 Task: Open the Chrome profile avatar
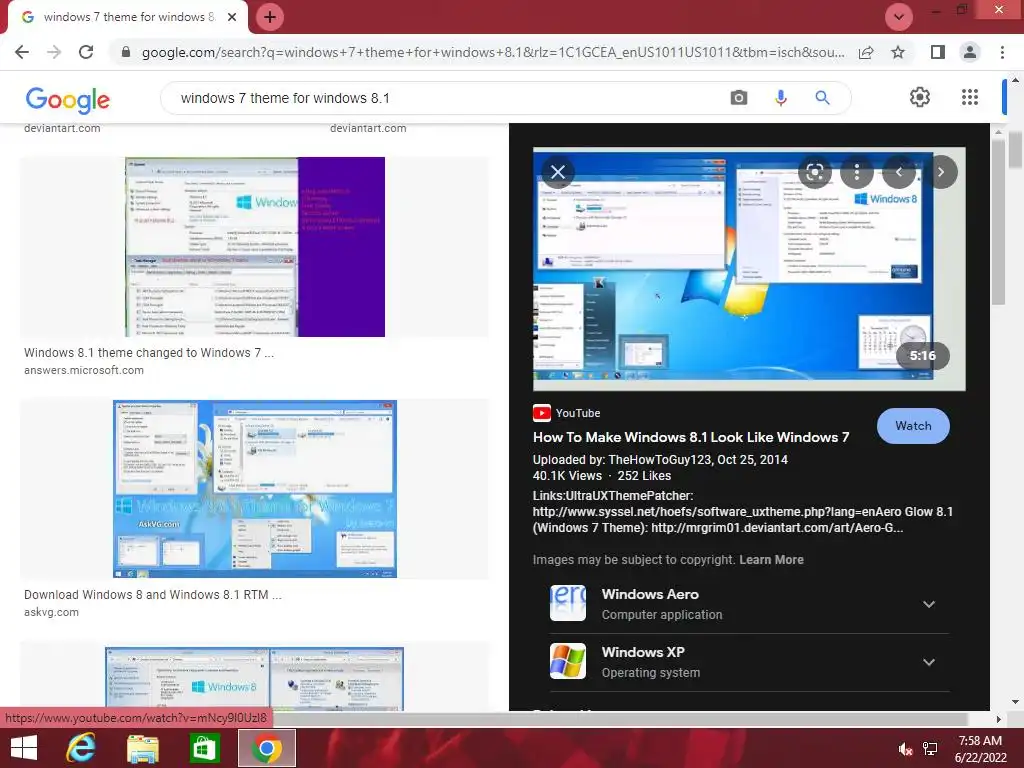pyautogui.click(x=970, y=52)
